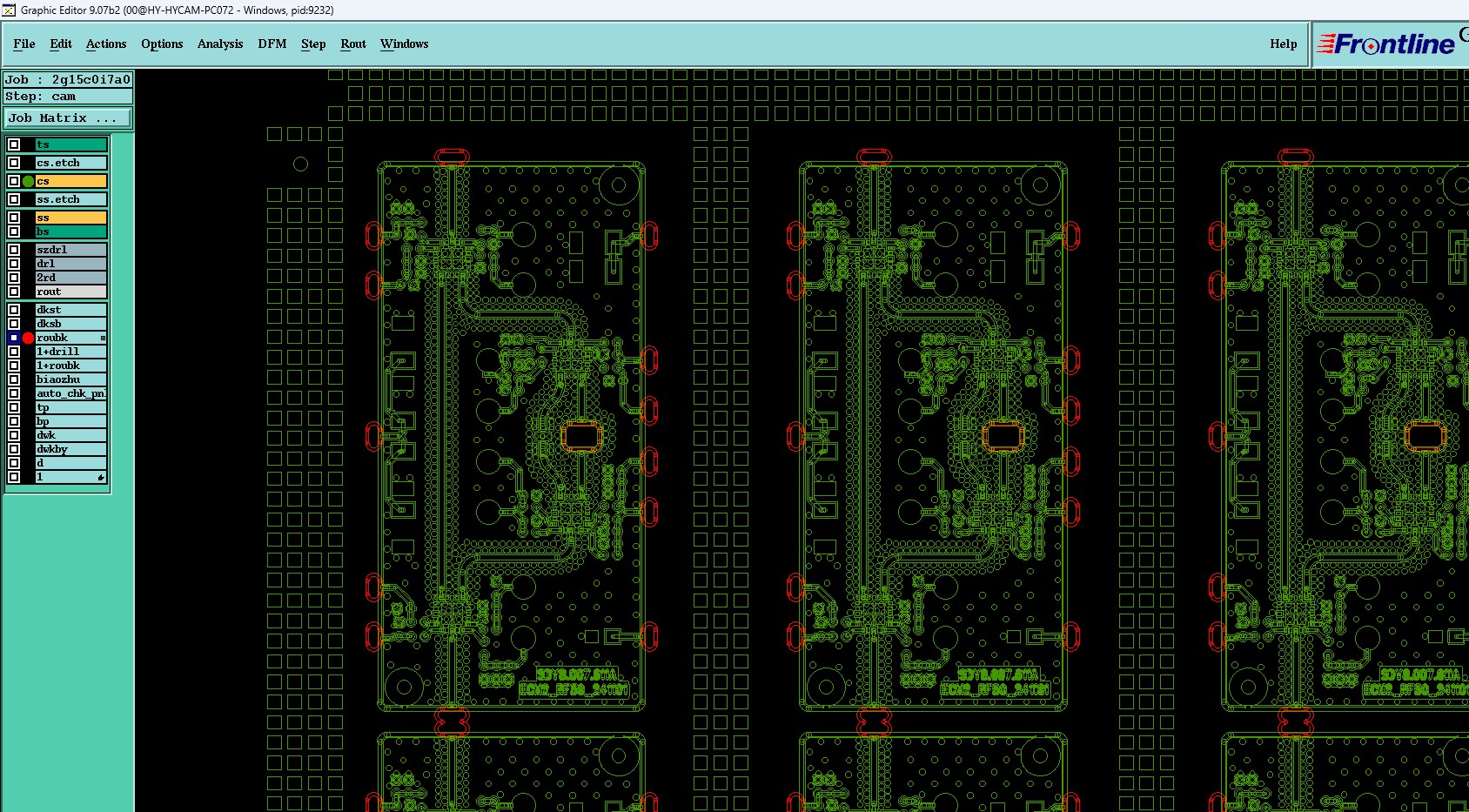Click the Step: cam field
This screenshot has width=1469, height=812.
coord(68,97)
